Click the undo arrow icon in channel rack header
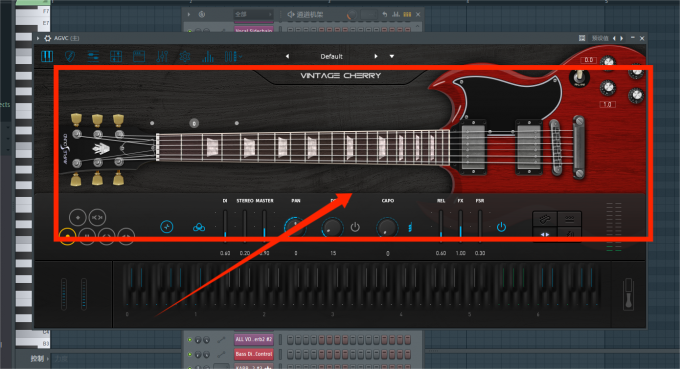The width and height of the screenshot is (680, 369). (x=385, y=14)
